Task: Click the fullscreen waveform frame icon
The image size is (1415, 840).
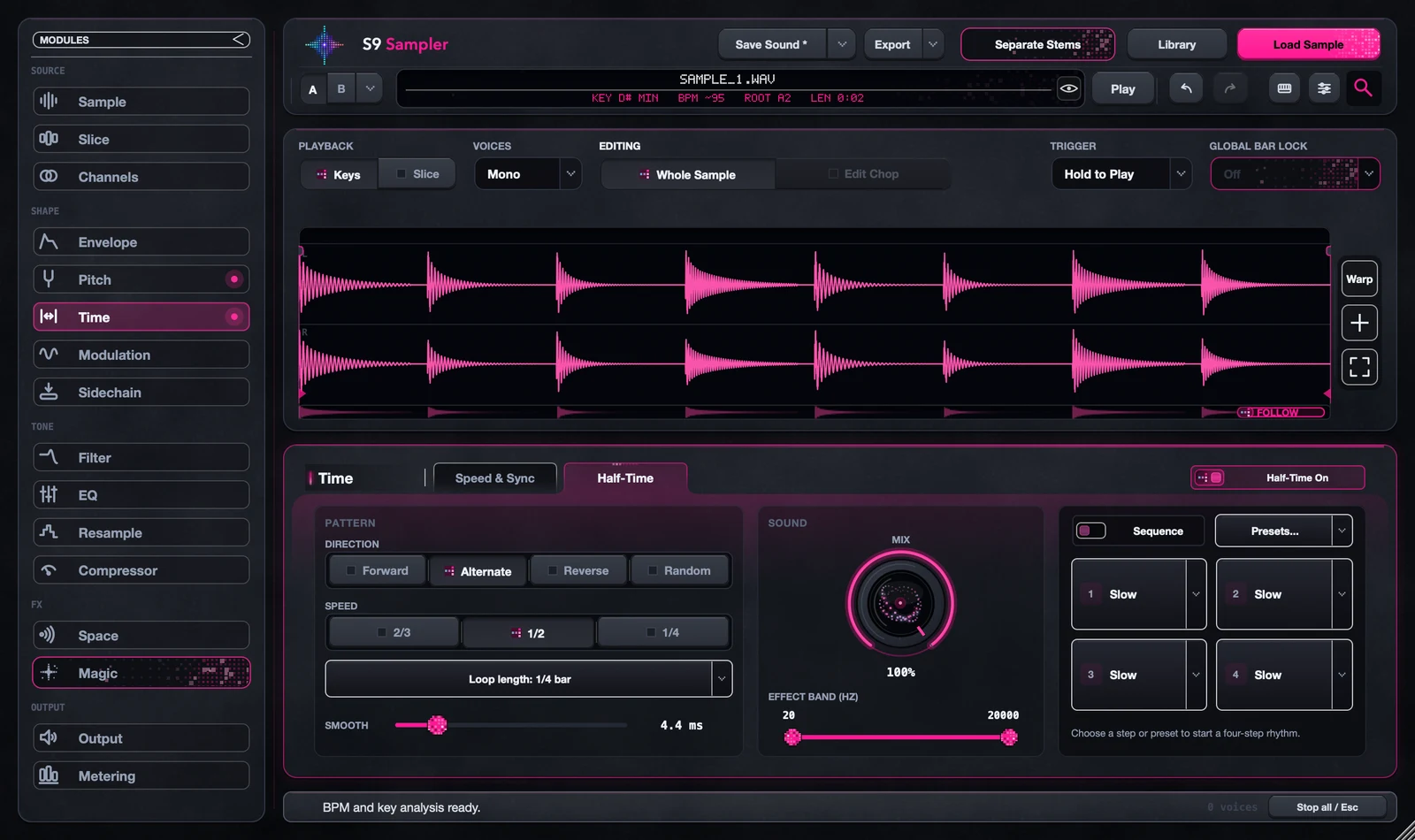Action: tap(1359, 366)
